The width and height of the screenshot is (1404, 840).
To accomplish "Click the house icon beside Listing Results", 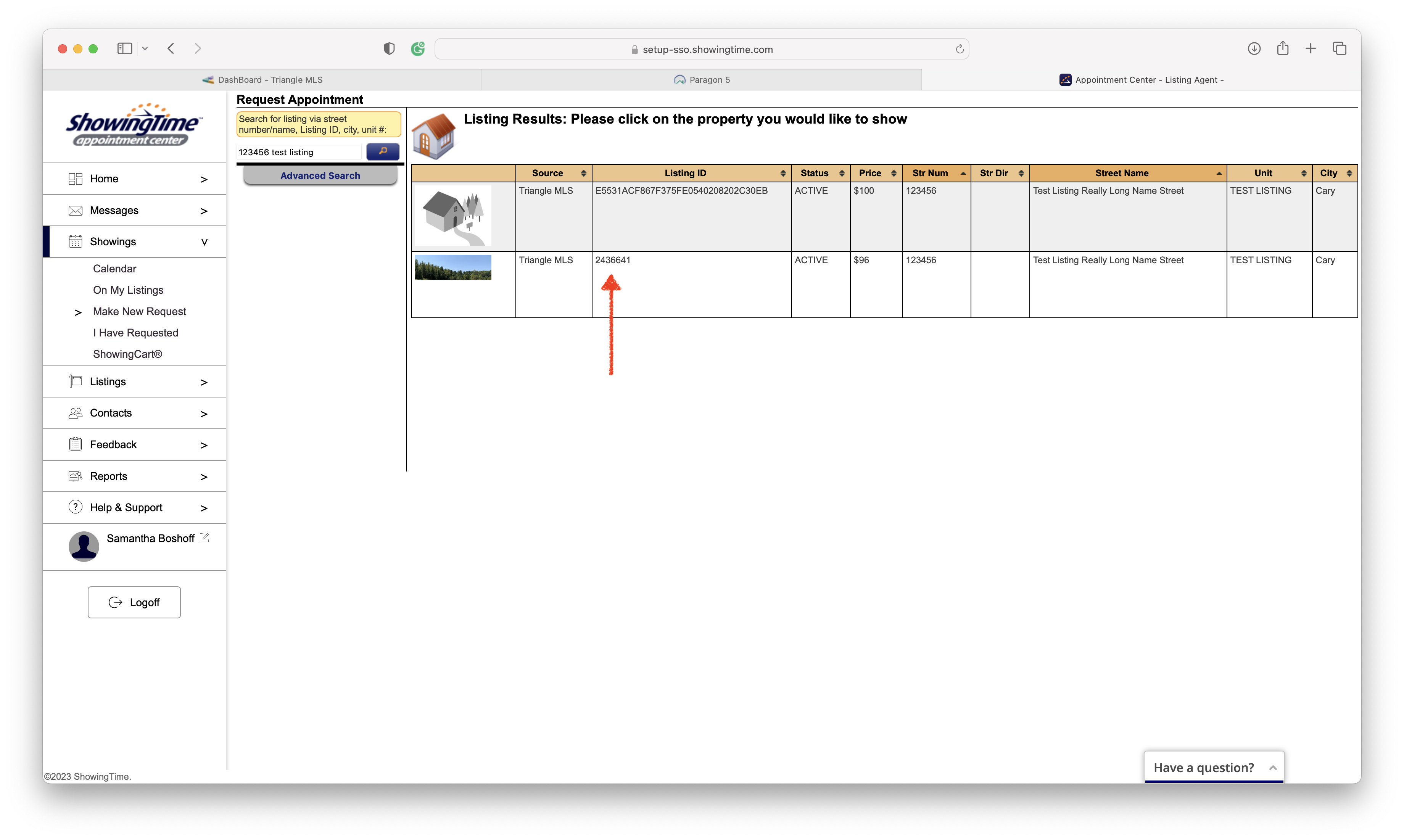I will [434, 136].
